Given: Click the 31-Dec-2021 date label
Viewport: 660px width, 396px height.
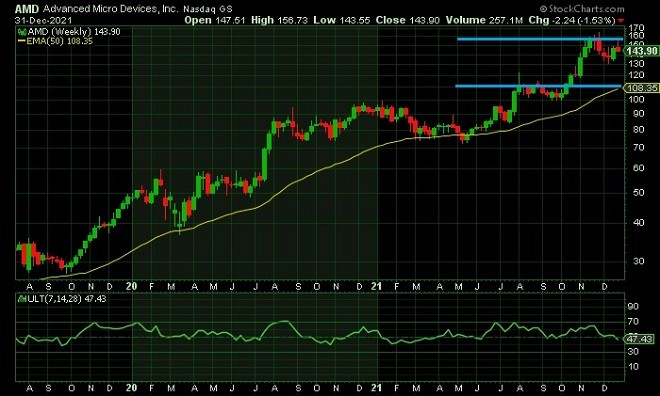Looking at the screenshot, I should tap(43, 20).
